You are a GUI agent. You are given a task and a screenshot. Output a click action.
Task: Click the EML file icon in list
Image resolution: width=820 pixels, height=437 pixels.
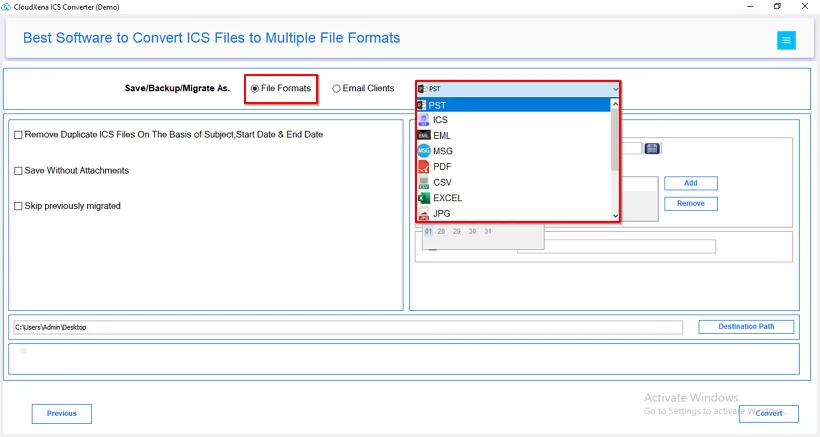[x=424, y=135]
